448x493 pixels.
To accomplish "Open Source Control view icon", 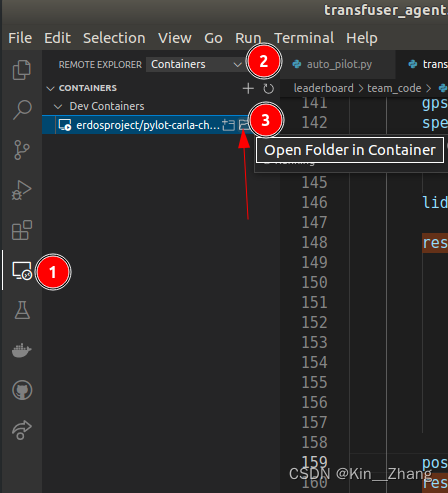I will tap(22, 150).
